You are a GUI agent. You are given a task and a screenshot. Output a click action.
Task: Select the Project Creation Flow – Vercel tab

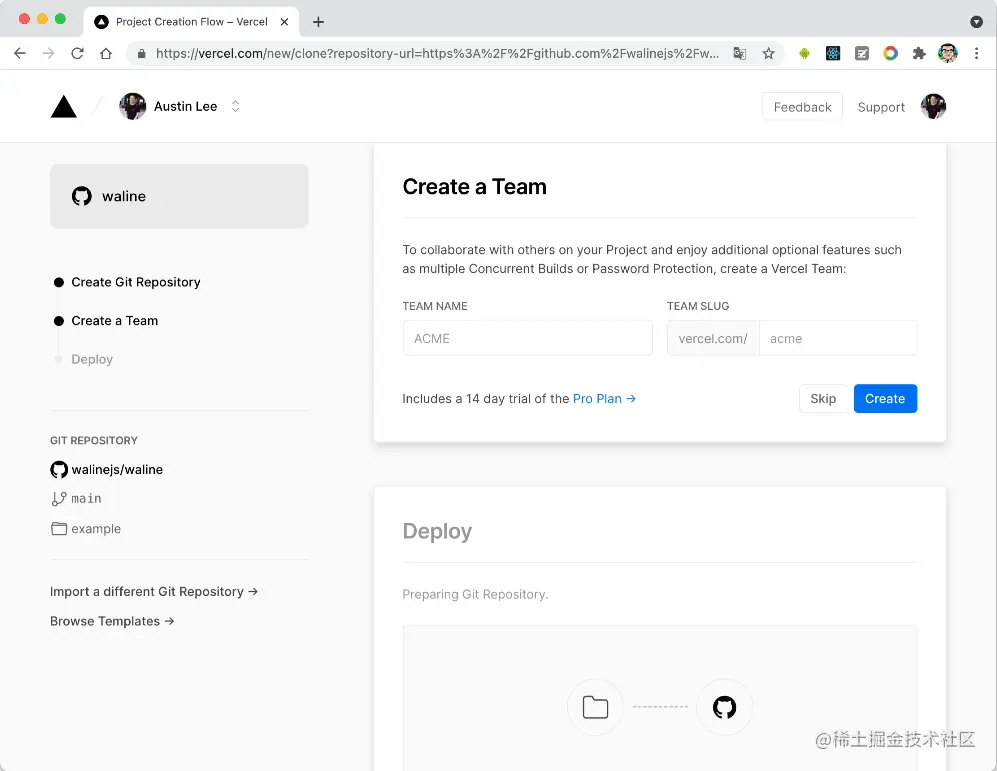191,22
